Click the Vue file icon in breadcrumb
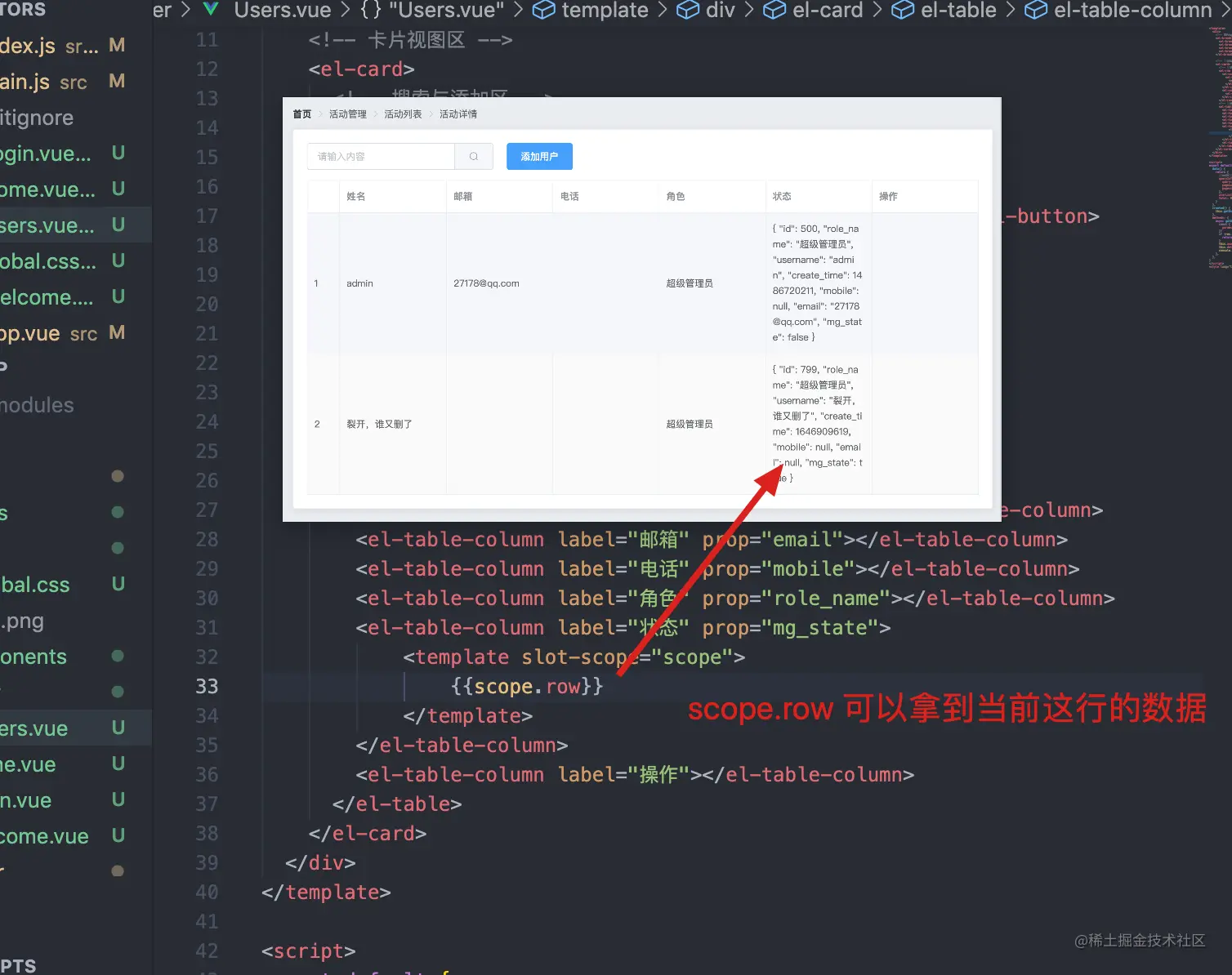 [211, 10]
